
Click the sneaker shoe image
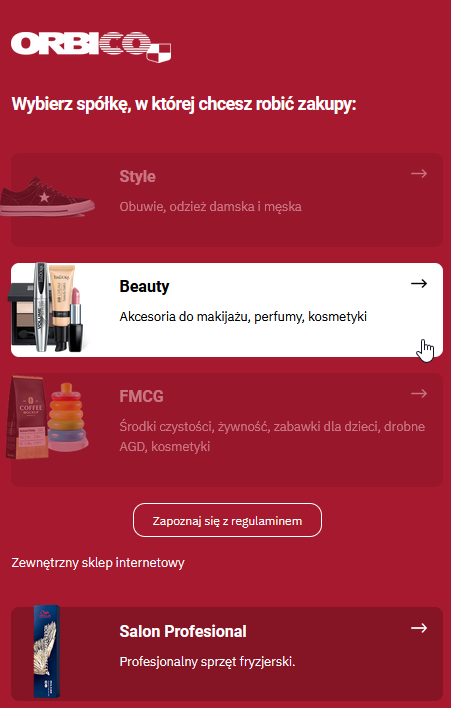click(x=47, y=197)
